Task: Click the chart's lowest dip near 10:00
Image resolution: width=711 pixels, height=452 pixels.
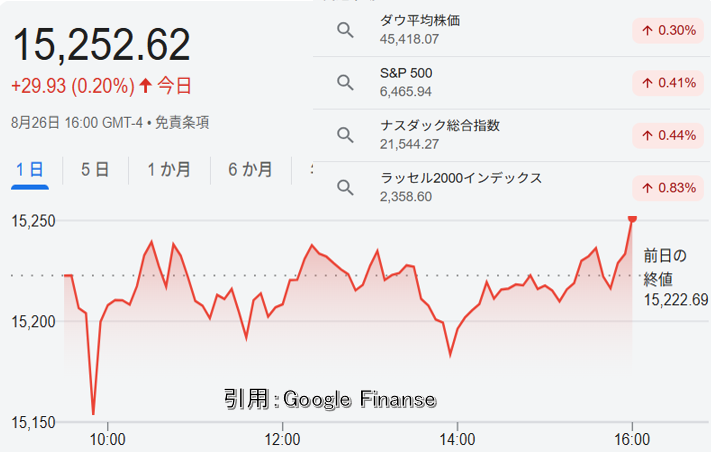Action: pyautogui.click(x=93, y=413)
